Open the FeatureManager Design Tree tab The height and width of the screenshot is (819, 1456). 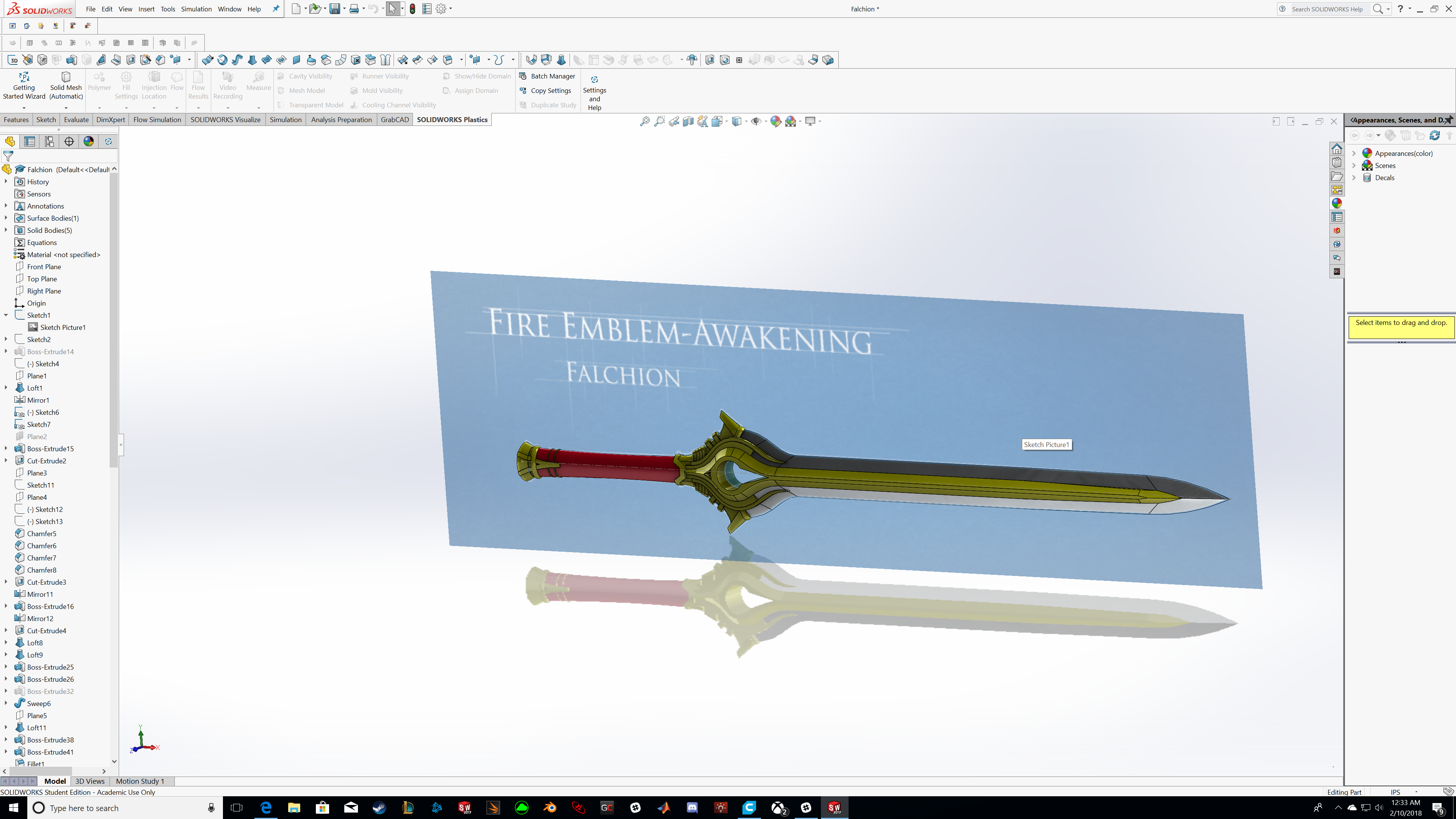(9, 141)
